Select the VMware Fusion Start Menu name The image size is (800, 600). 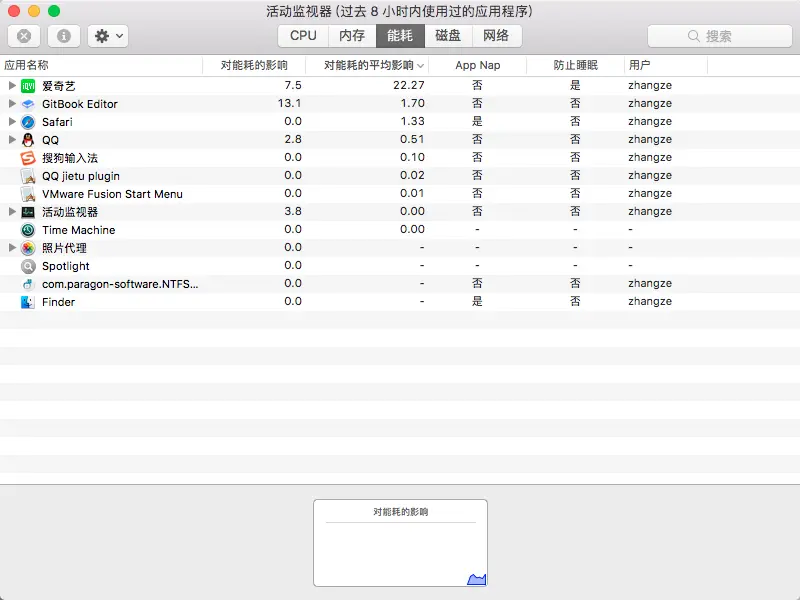[x=112, y=194]
